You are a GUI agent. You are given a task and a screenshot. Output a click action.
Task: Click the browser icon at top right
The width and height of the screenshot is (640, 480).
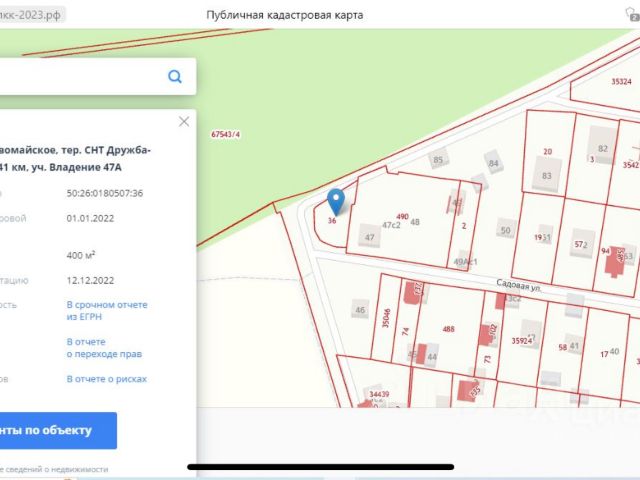click(632, 14)
